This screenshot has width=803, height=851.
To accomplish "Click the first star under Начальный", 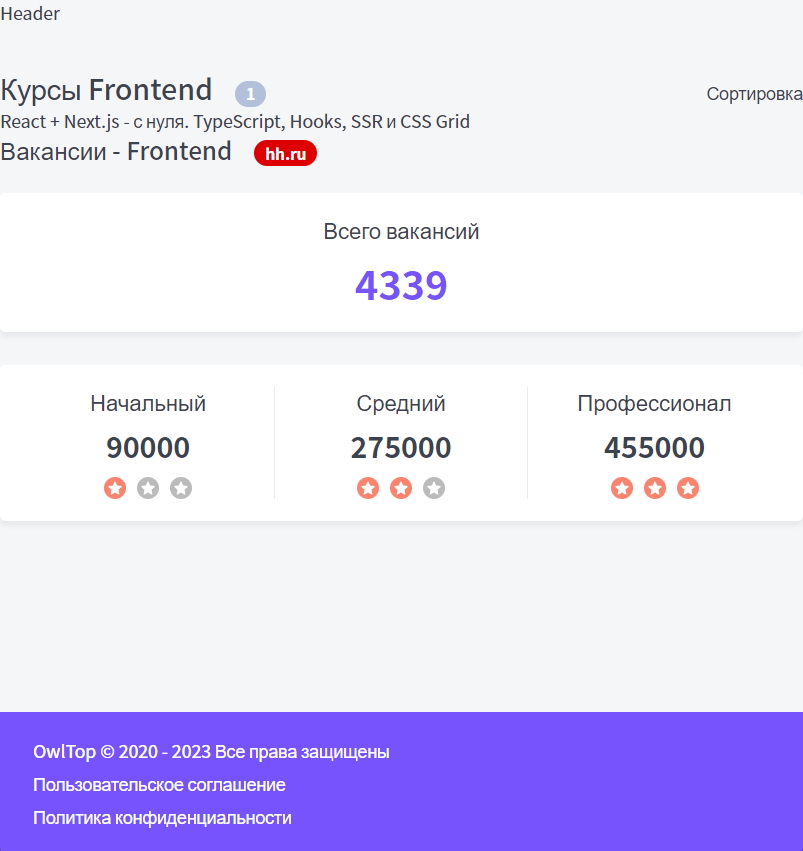I will 115,488.
